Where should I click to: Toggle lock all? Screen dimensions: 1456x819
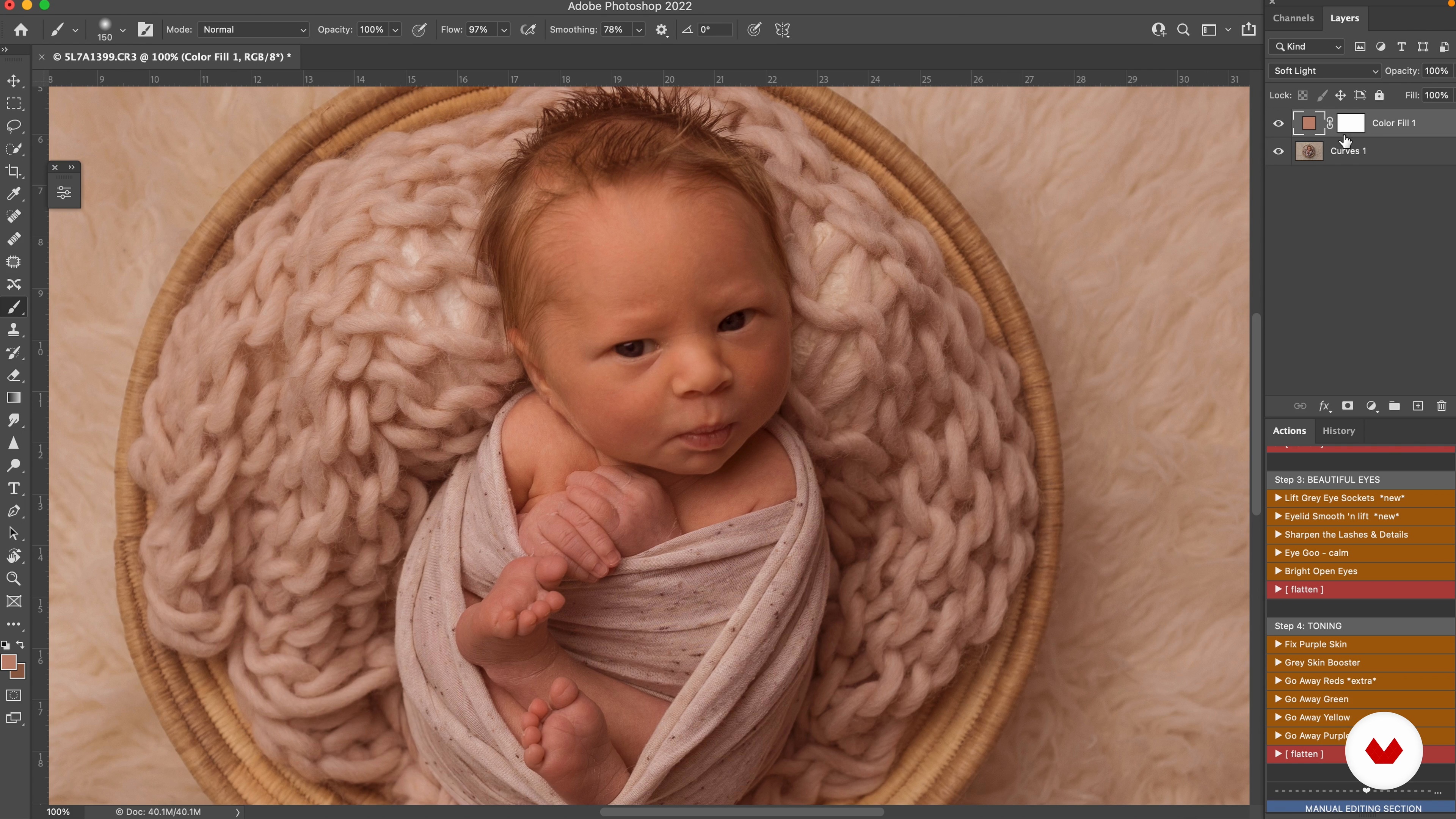coord(1379,96)
